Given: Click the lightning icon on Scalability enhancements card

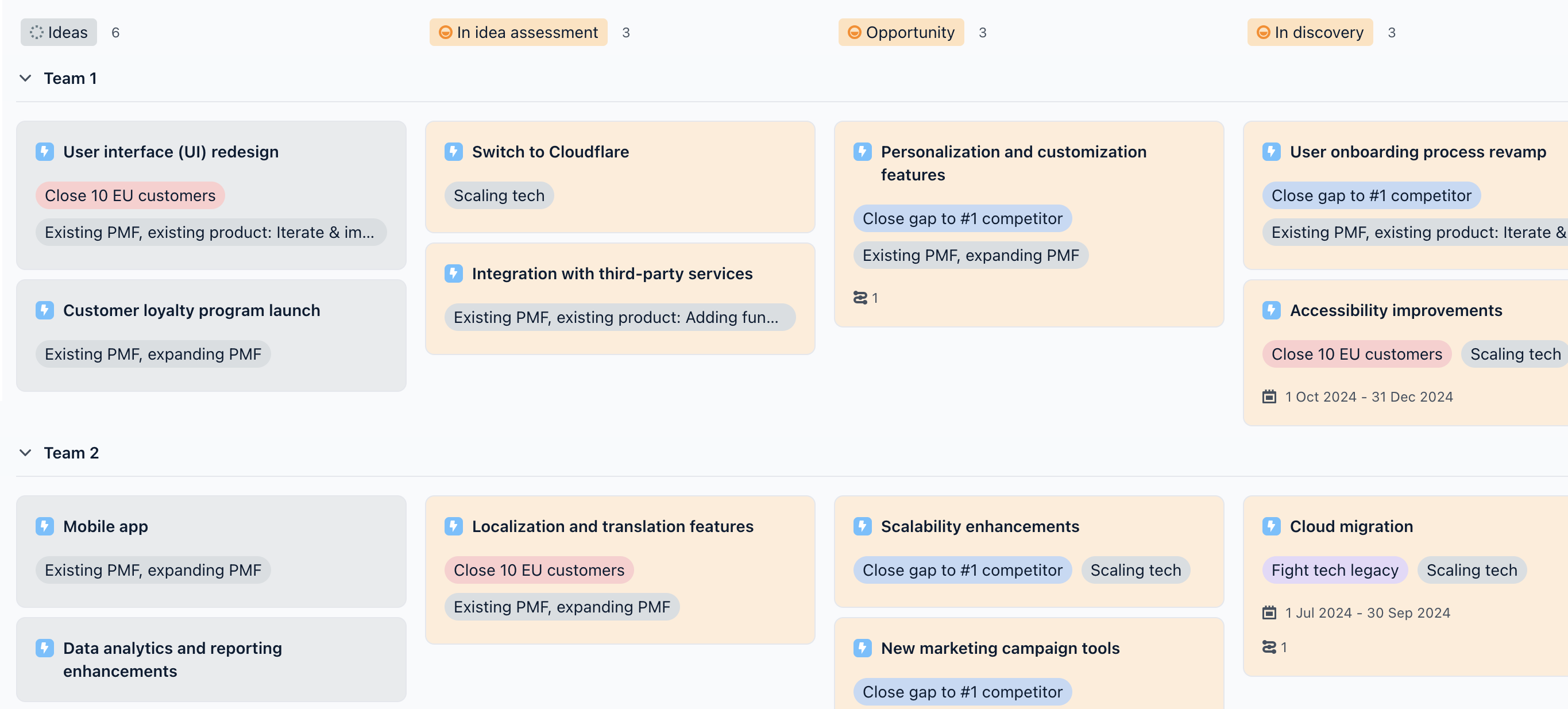Looking at the screenshot, I should click(x=863, y=526).
